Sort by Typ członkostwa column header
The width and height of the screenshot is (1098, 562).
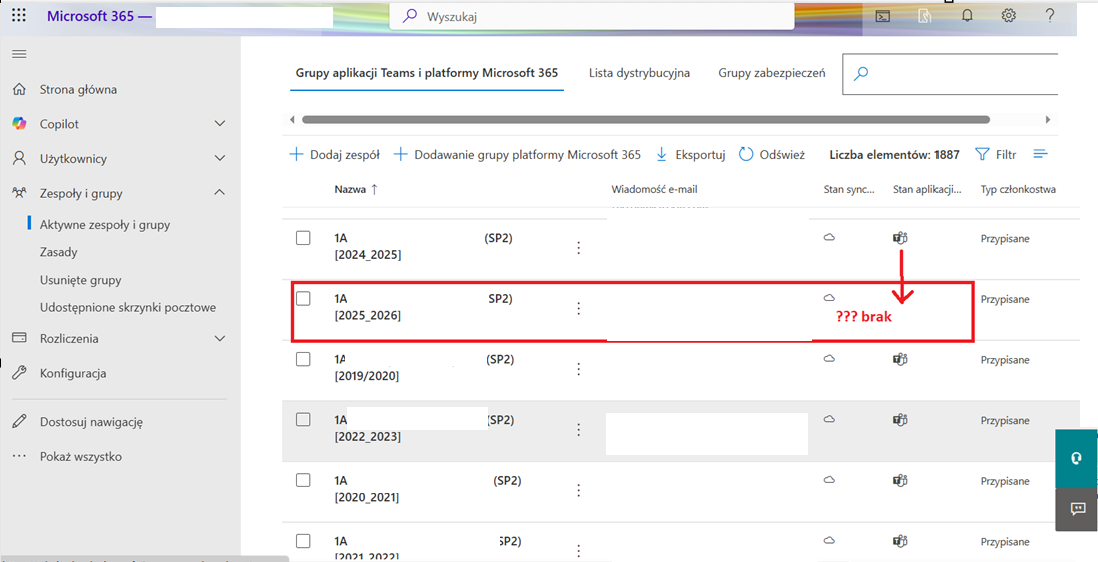click(1018, 189)
